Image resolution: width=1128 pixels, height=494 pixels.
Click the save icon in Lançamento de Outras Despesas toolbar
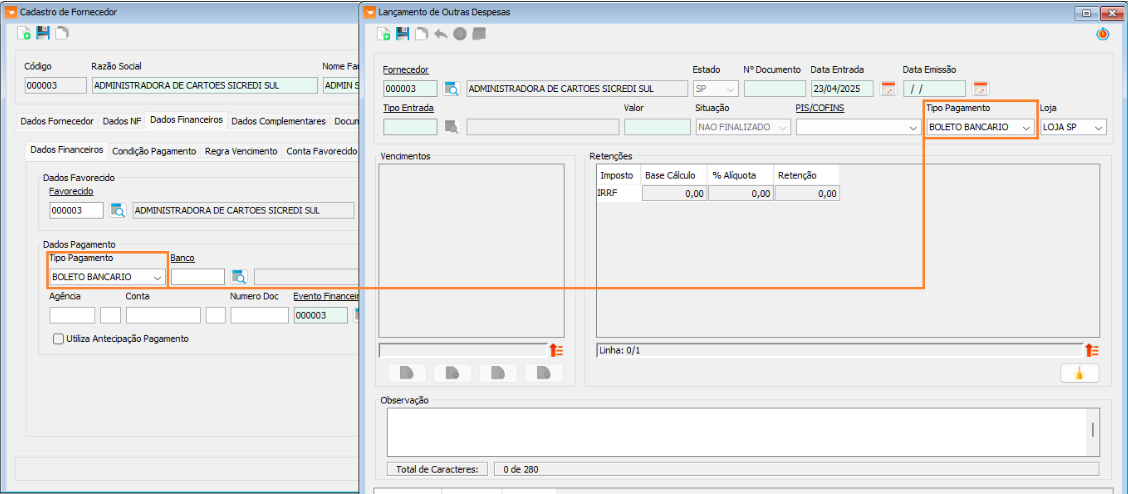tap(402, 34)
